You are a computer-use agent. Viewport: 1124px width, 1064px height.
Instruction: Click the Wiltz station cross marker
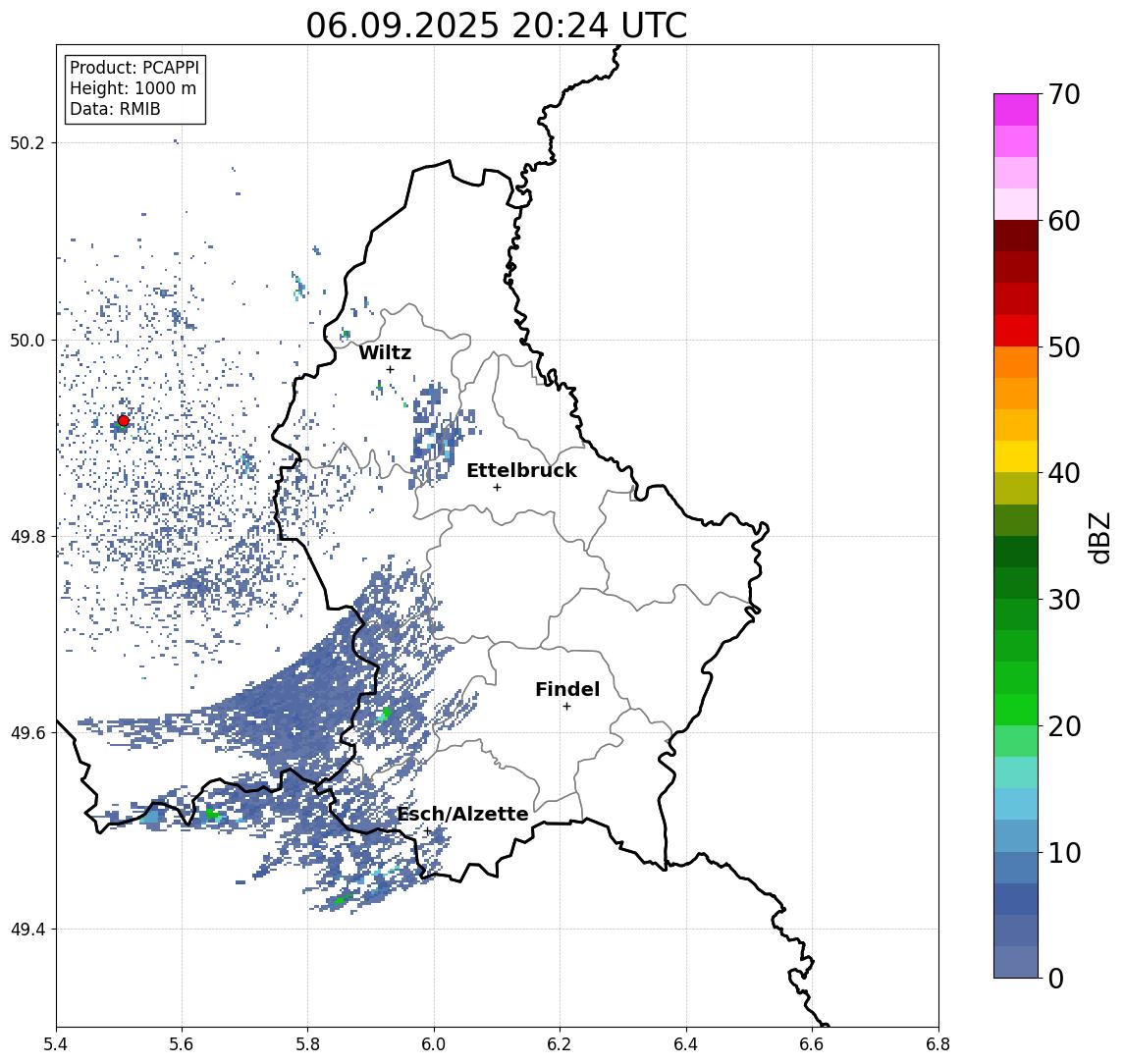pyautogui.click(x=390, y=369)
